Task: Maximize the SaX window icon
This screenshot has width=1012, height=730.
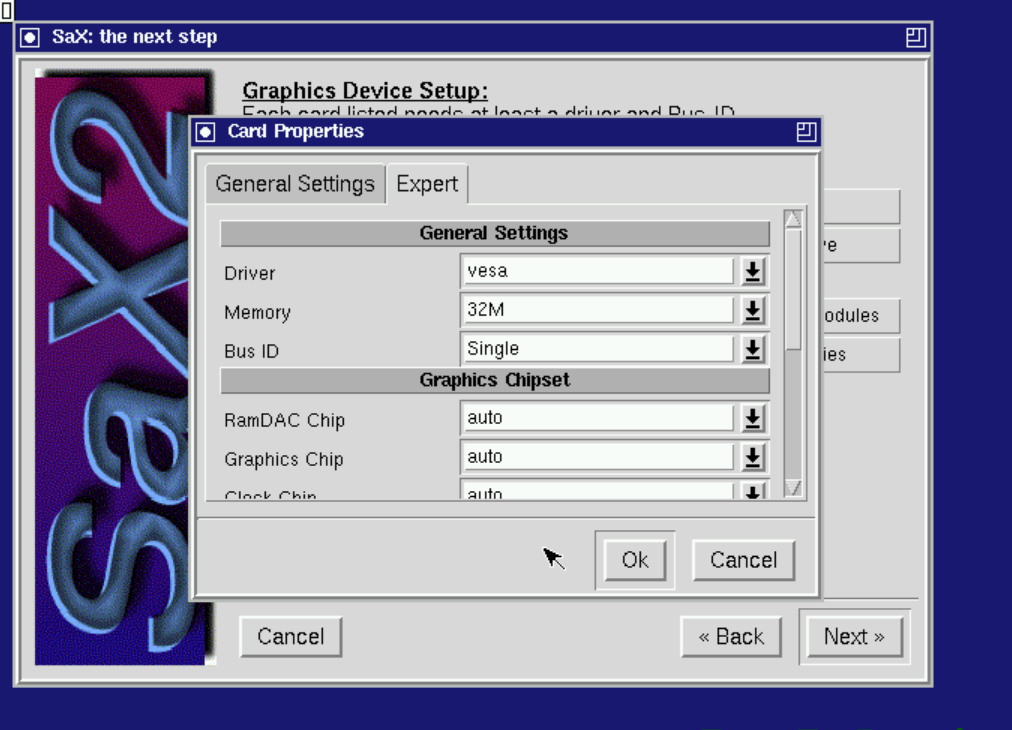Action: coord(916,37)
